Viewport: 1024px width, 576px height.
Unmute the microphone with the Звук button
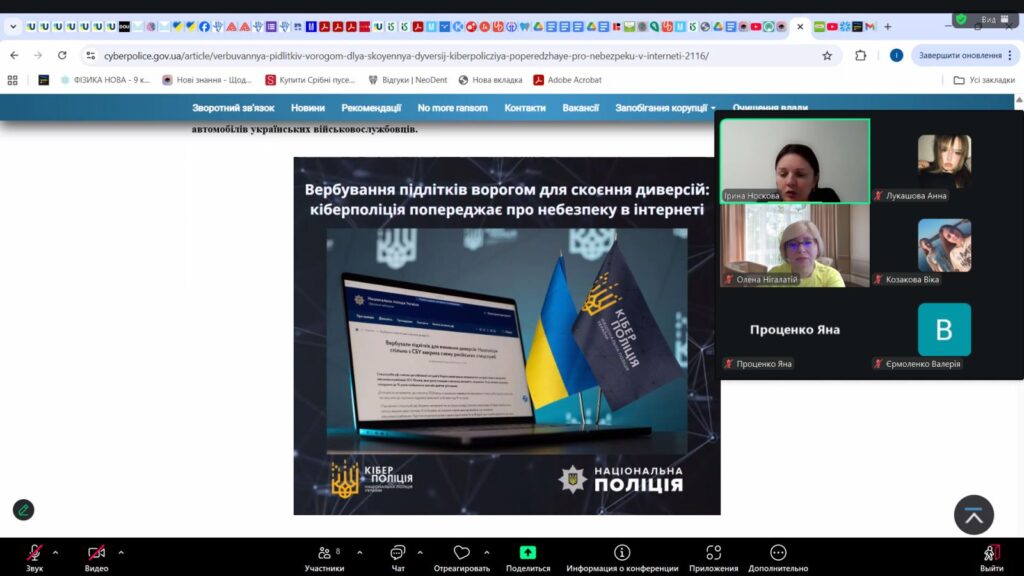click(x=34, y=553)
